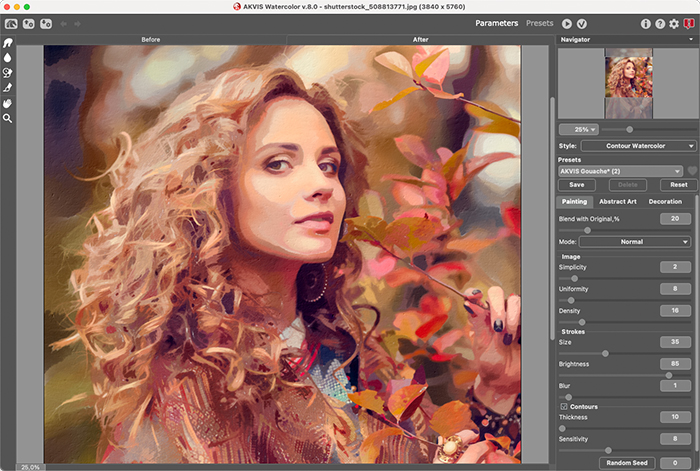Open Help question mark icon
The width and height of the screenshot is (700, 471).
[x=658, y=22]
